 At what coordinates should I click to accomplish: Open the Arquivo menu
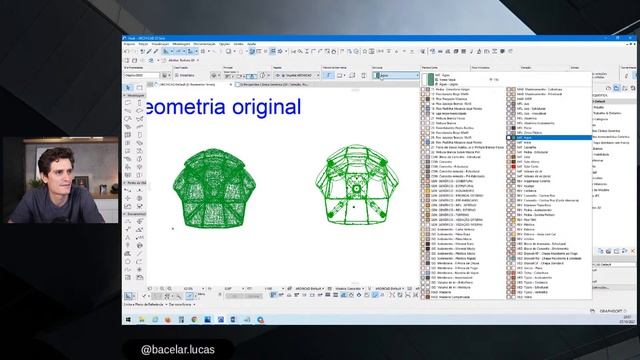[x=129, y=44]
